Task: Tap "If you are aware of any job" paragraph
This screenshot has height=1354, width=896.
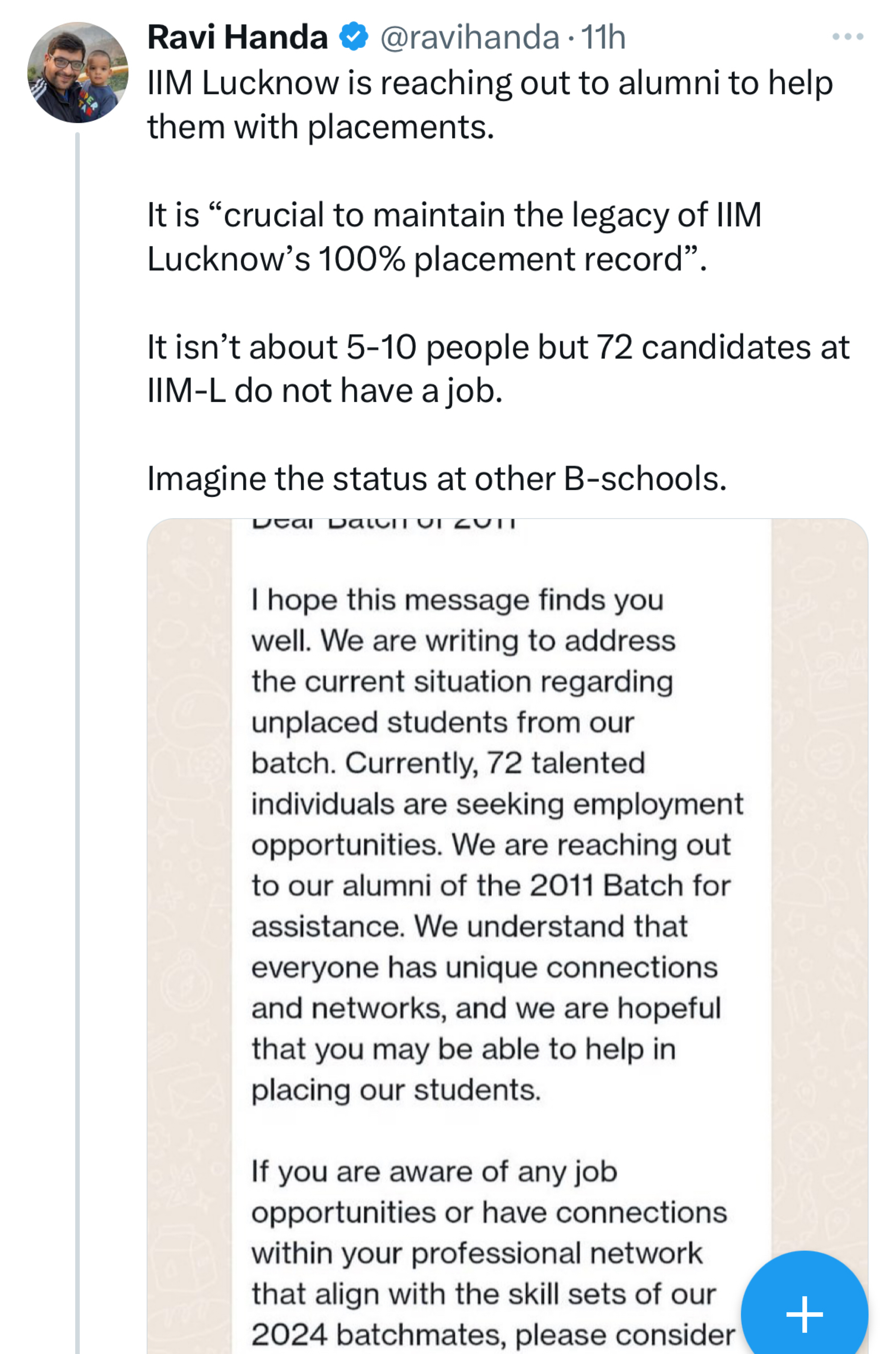Action: pyautogui.click(x=434, y=1172)
